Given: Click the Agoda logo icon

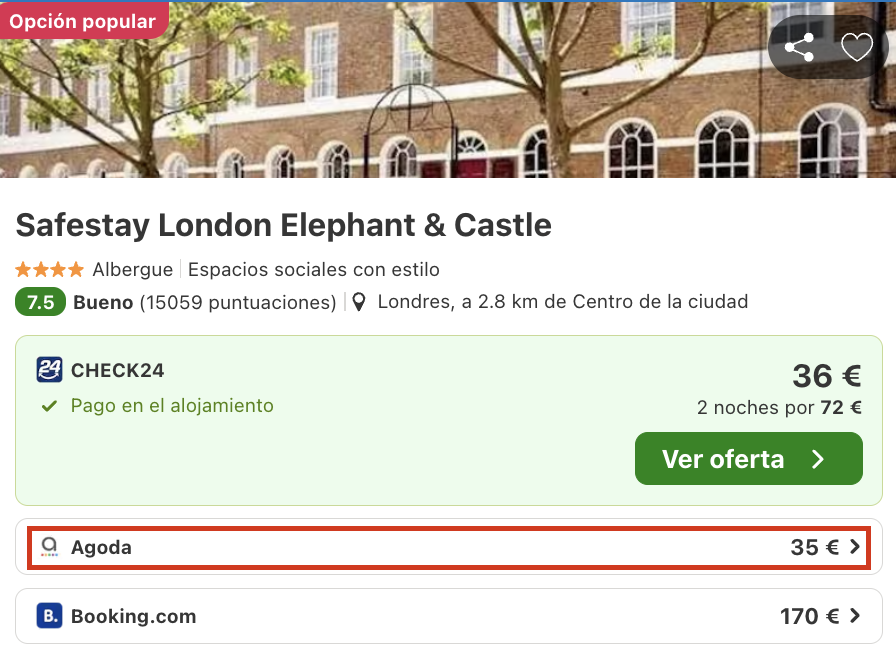Looking at the screenshot, I should coord(50,547).
